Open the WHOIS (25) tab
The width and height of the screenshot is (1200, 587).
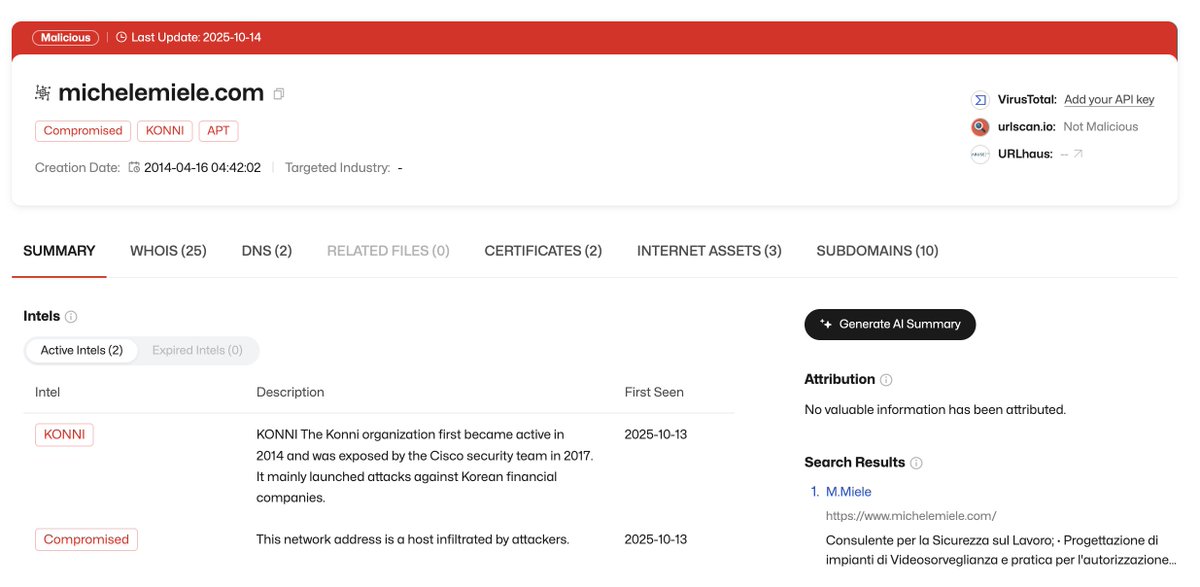(x=168, y=251)
